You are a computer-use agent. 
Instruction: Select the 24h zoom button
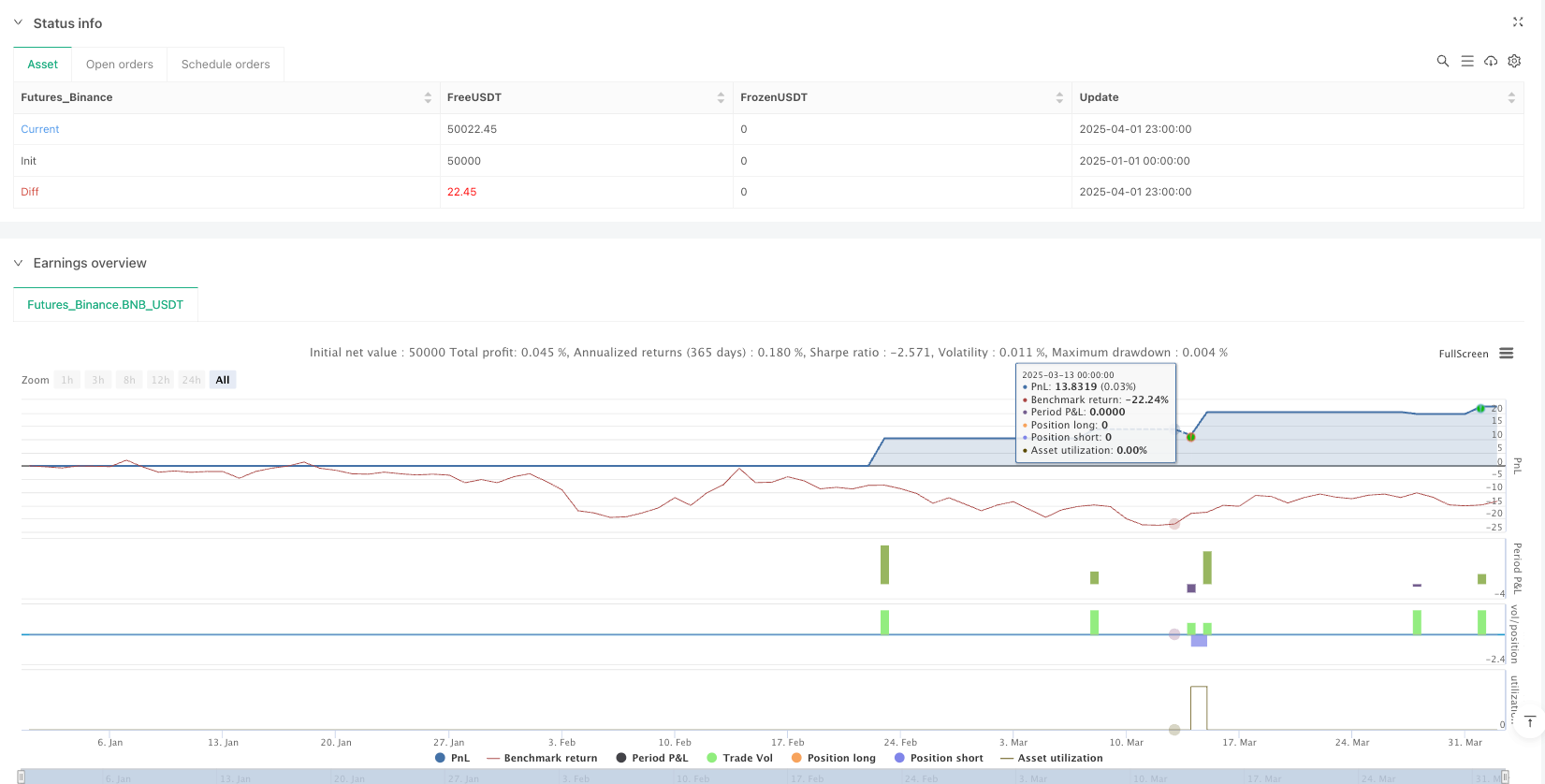[191, 380]
